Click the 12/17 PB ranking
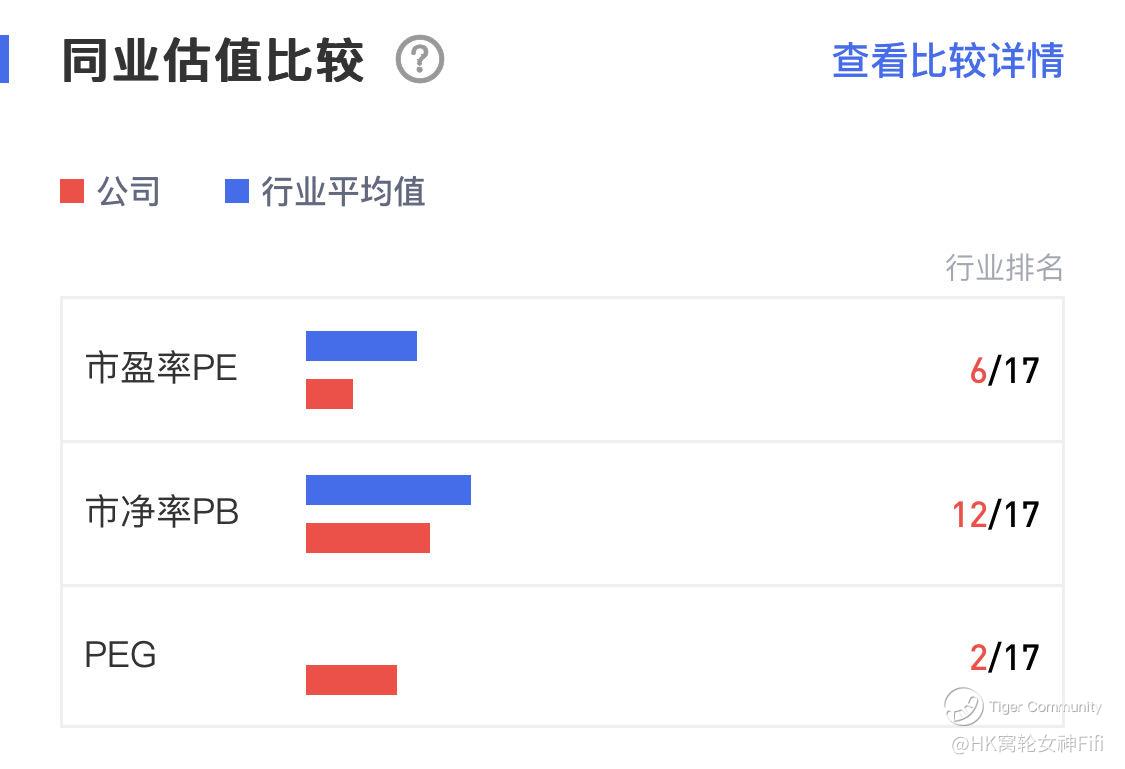The height and width of the screenshot is (769, 1125). point(995,514)
